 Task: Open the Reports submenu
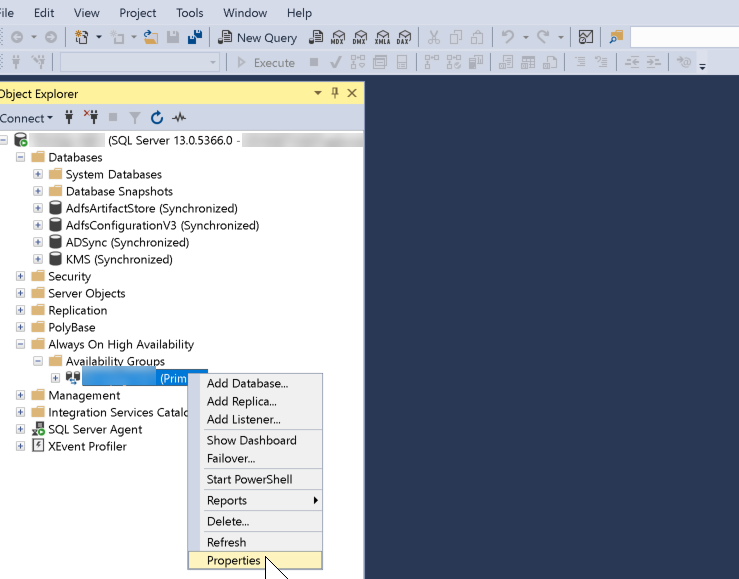(x=255, y=500)
